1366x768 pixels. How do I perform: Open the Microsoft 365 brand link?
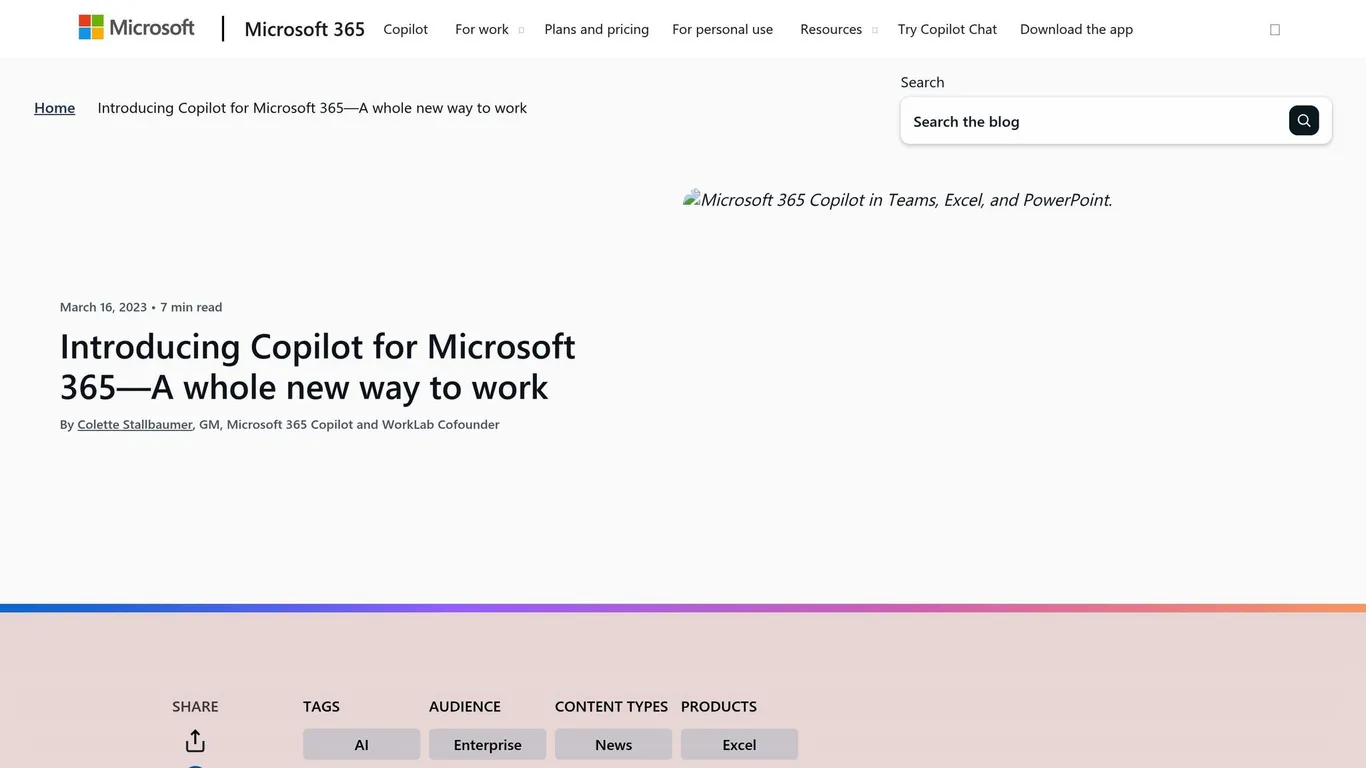point(304,29)
